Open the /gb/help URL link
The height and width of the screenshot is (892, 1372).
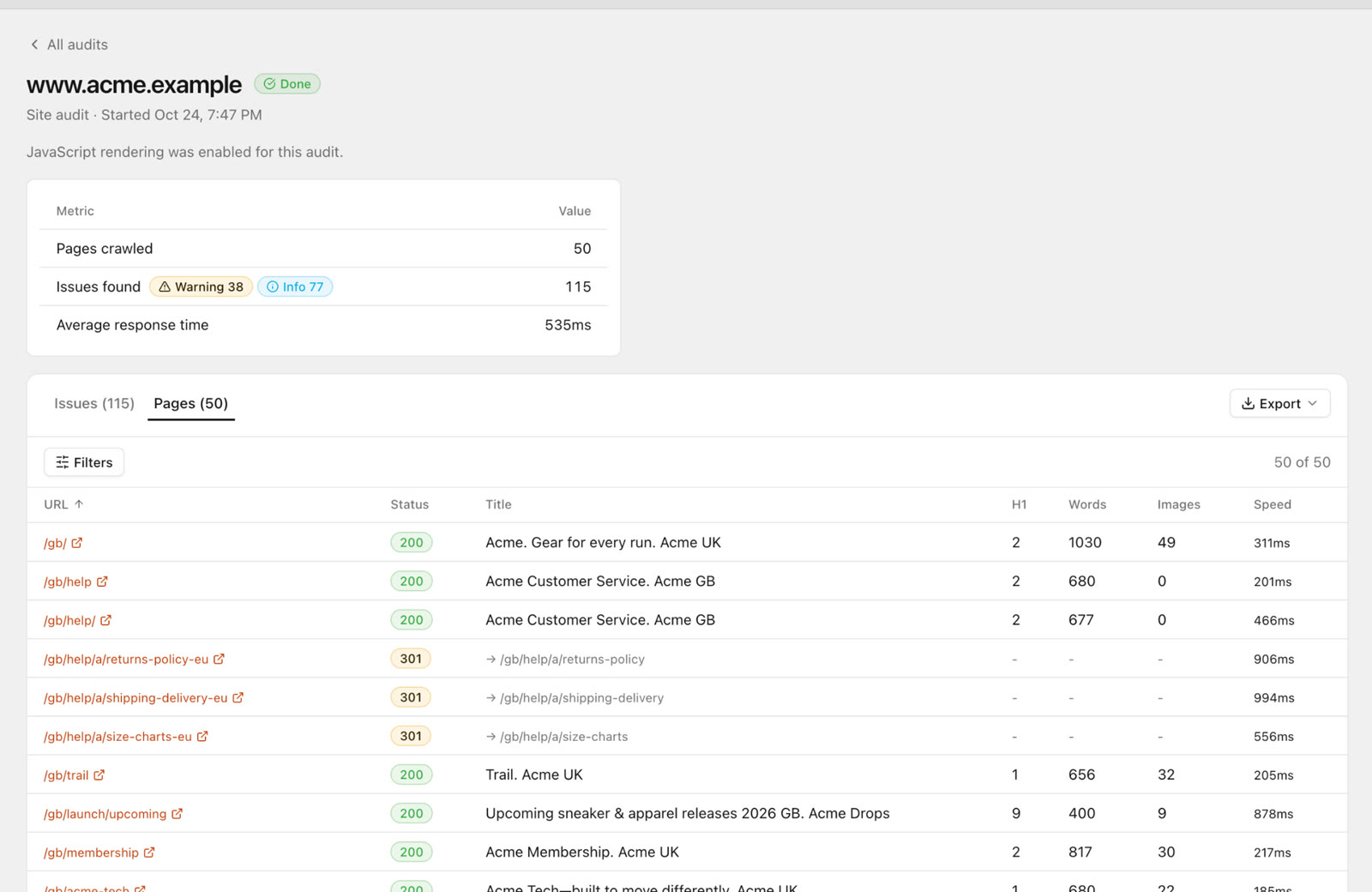pos(68,582)
